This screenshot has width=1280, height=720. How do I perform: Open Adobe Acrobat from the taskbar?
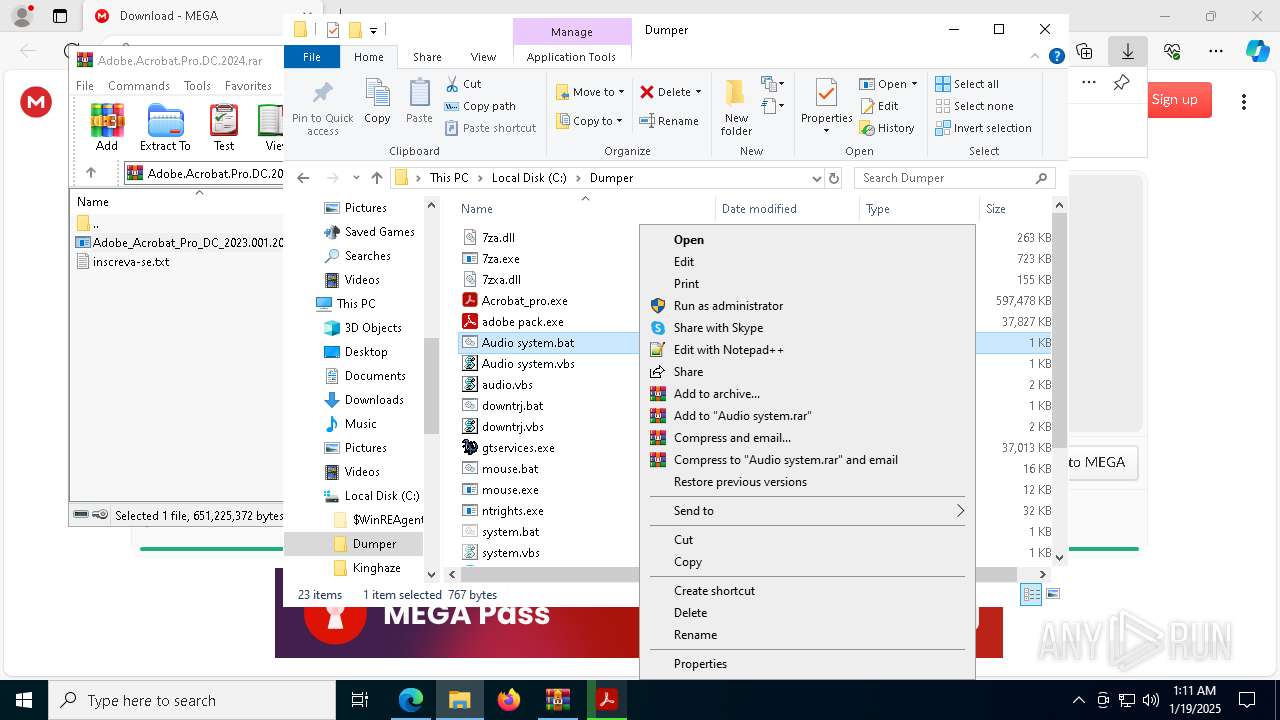coord(606,700)
